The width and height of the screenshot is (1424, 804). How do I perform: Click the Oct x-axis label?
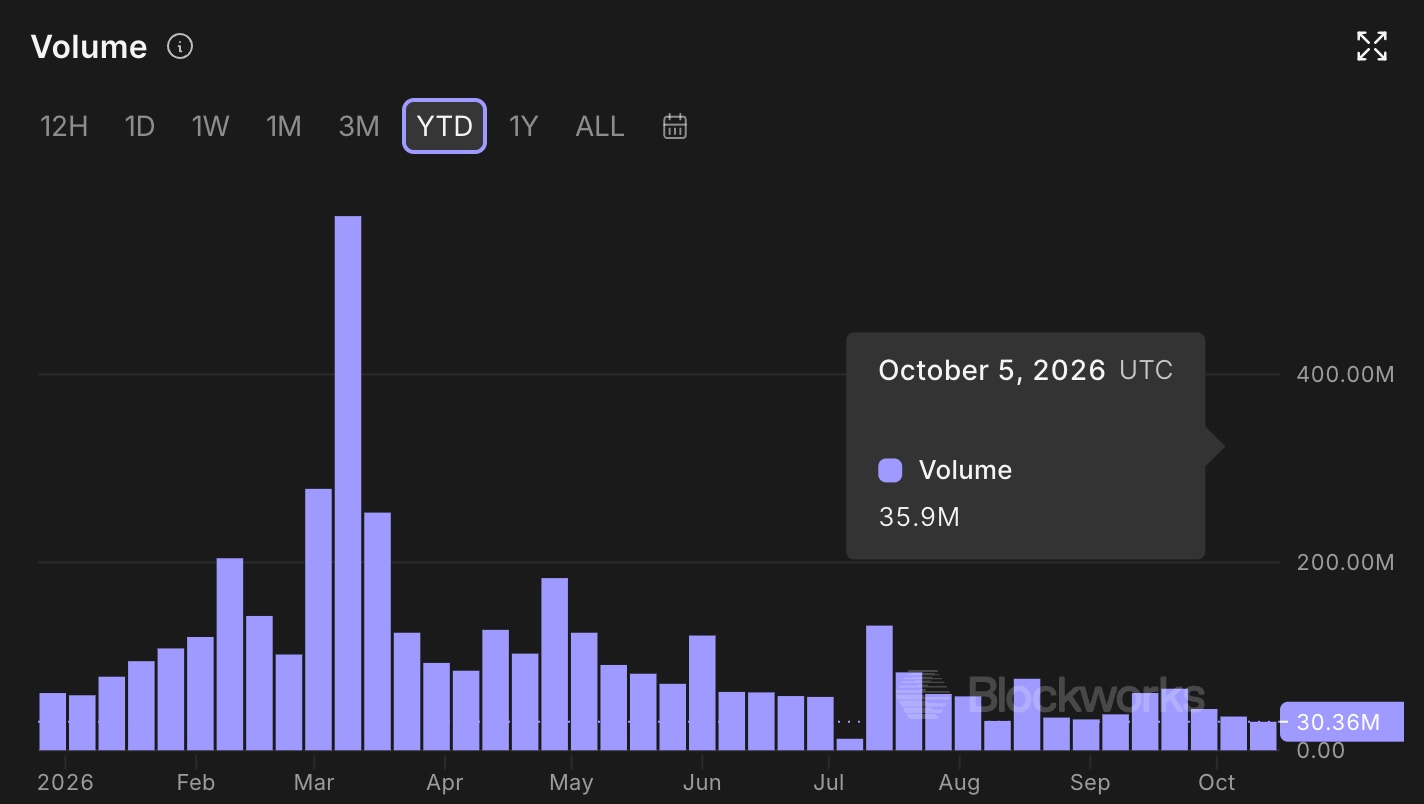[1217, 782]
